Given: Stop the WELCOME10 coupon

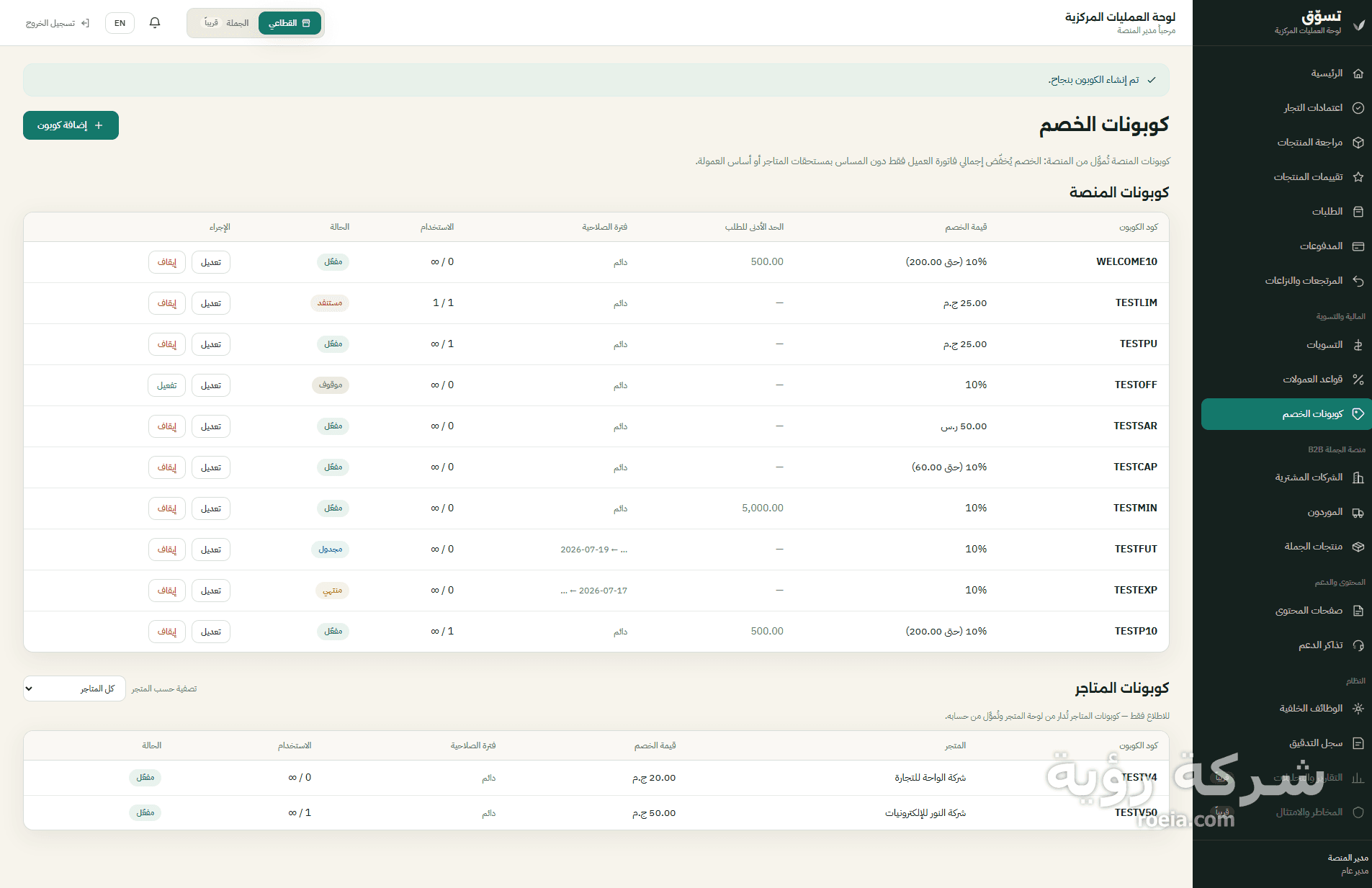Looking at the screenshot, I should [x=167, y=262].
